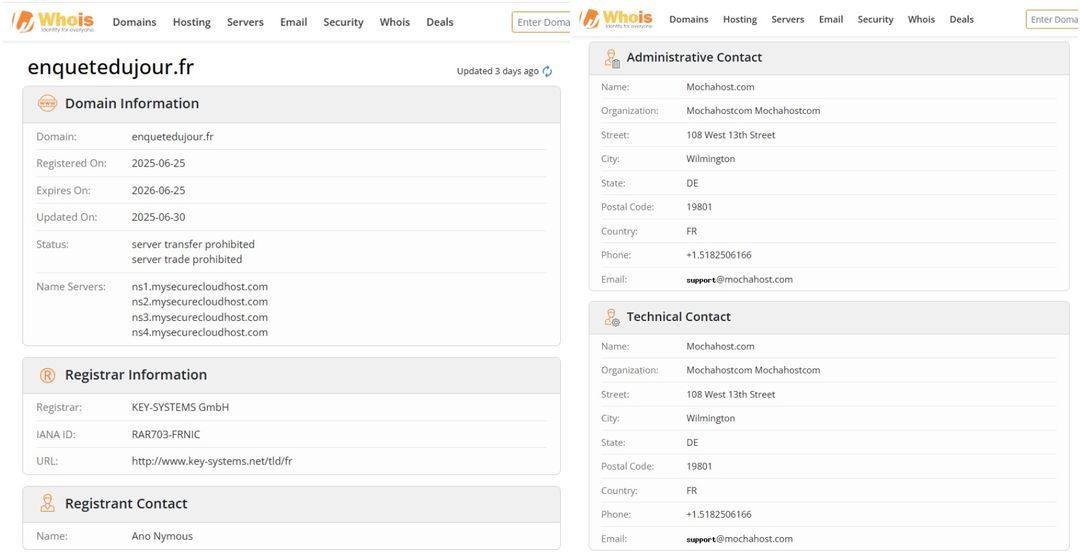Open Deals in the right navigation bar
The image size is (1080, 557).
coord(962,19)
